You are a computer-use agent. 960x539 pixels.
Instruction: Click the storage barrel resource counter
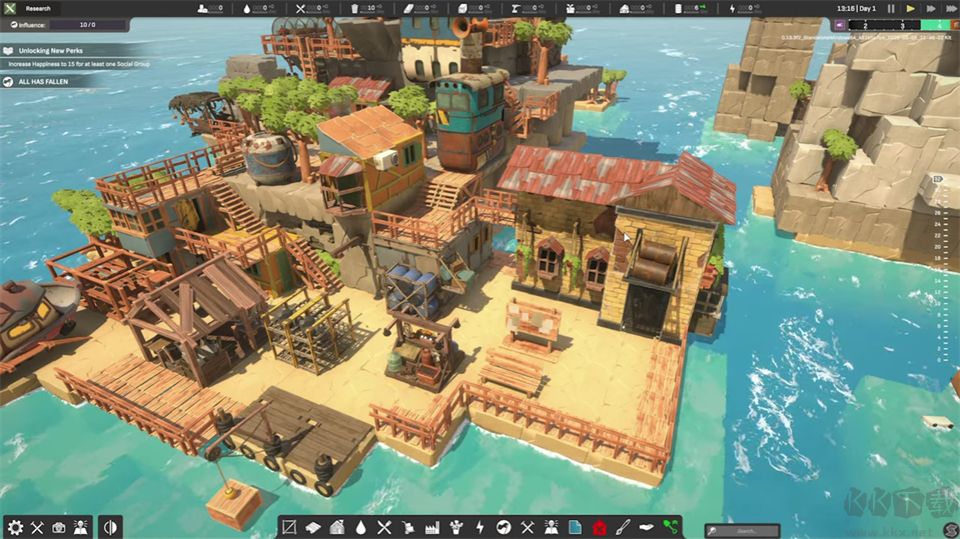pyautogui.click(x=689, y=9)
